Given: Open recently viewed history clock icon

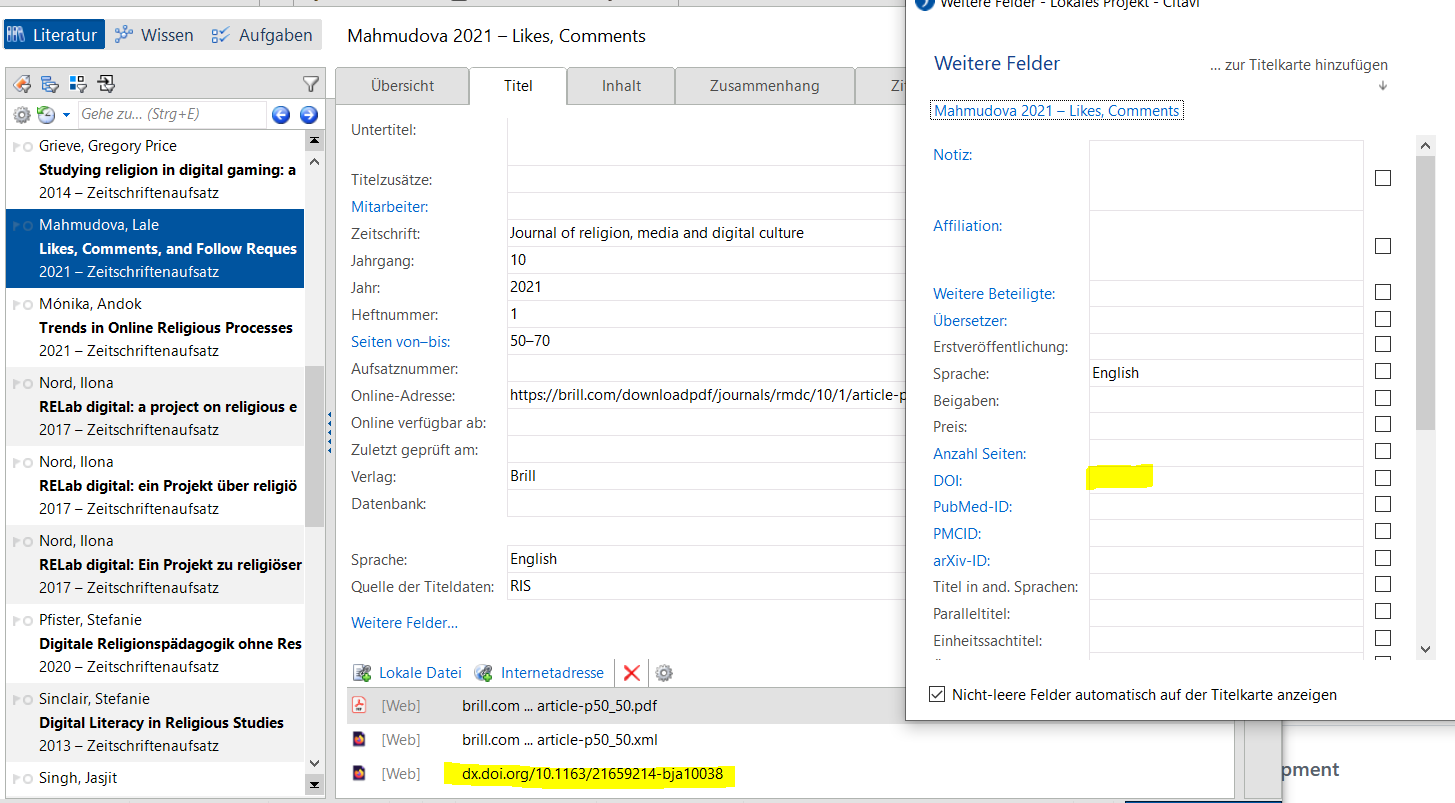Looking at the screenshot, I should click(46, 115).
